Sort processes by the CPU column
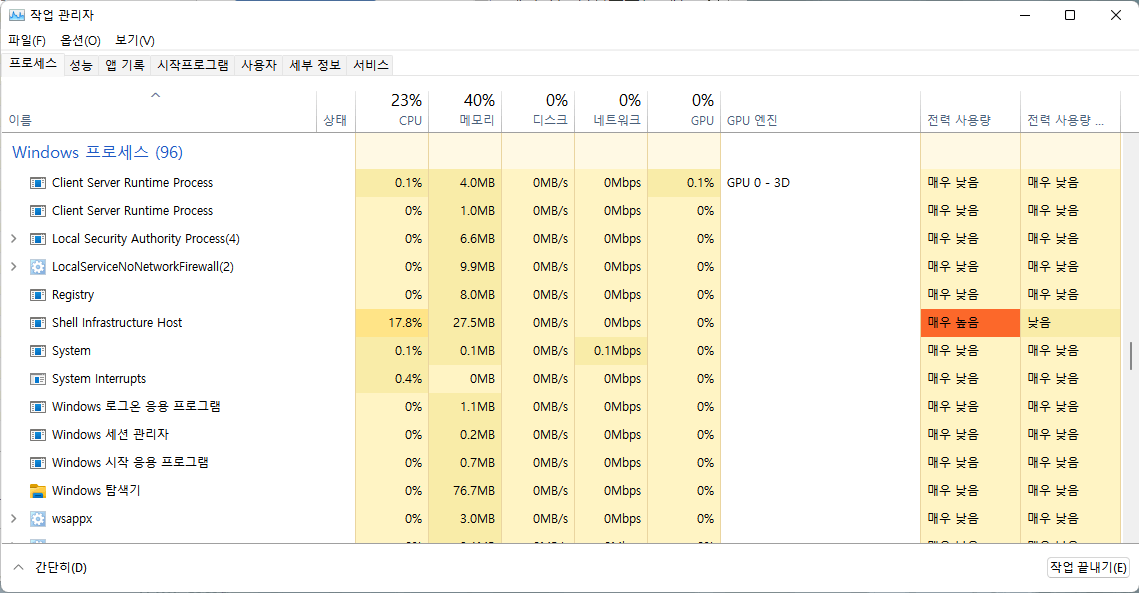This screenshot has width=1139, height=593. 409,110
